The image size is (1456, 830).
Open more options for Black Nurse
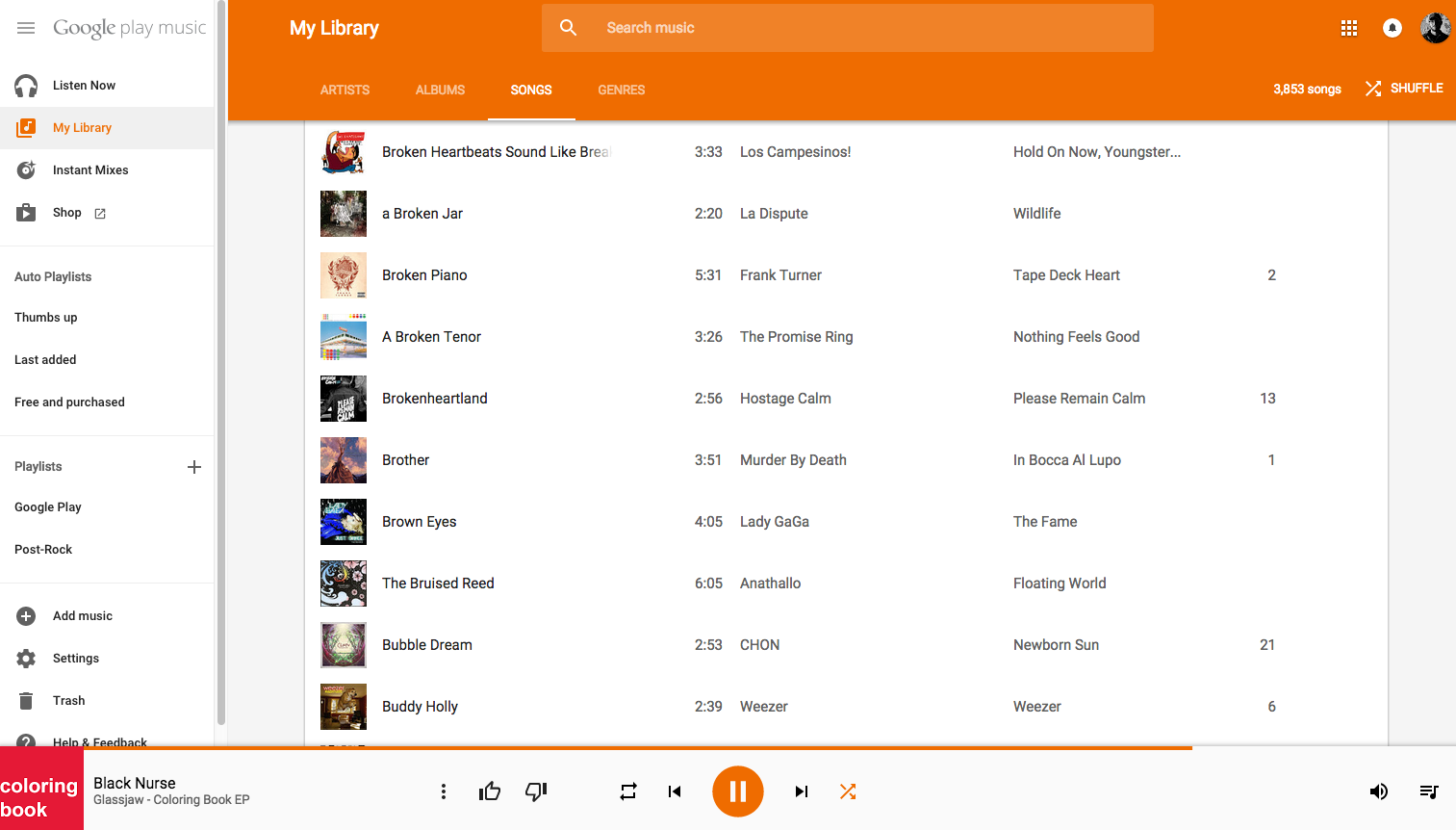coord(444,791)
